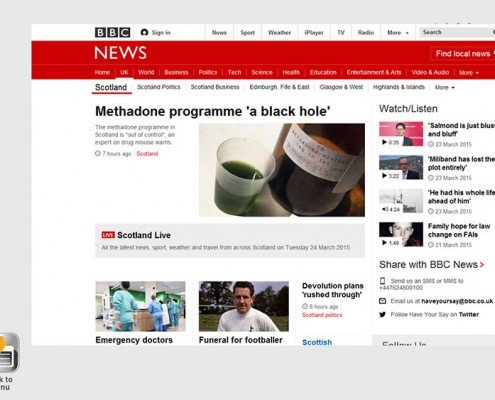Click the mobile phone SMS icon
The width and height of the screenshot is (495, 400).
[x=383, y=281]
